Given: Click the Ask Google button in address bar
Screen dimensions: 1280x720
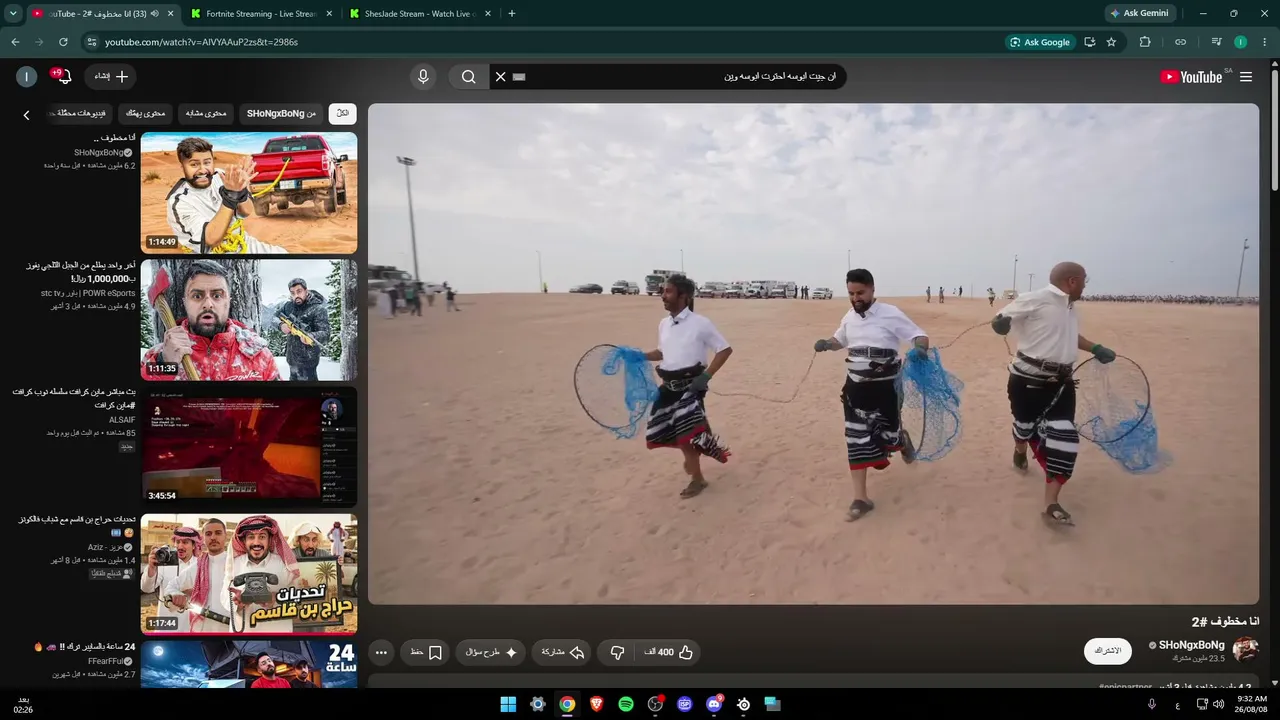Looking at the screenshot, I should pyautogui.click(x=1040, y=42).
